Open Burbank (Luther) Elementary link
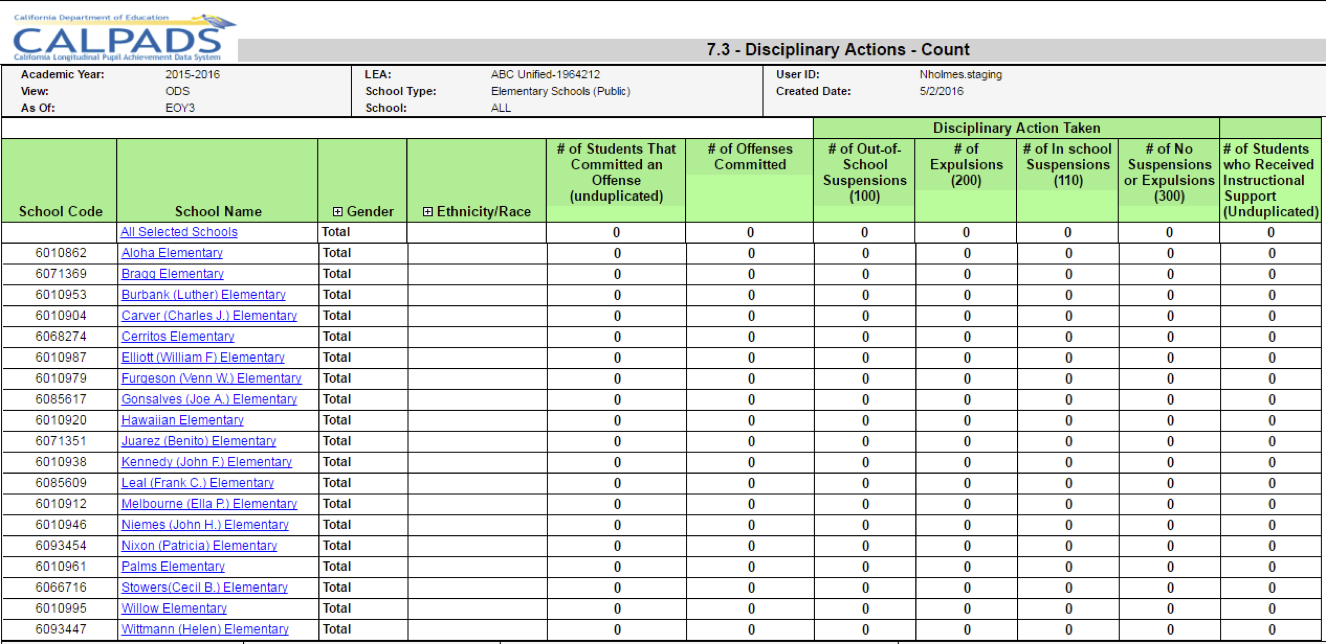The height and width of the screenshot is (644, 1326). 203,295
